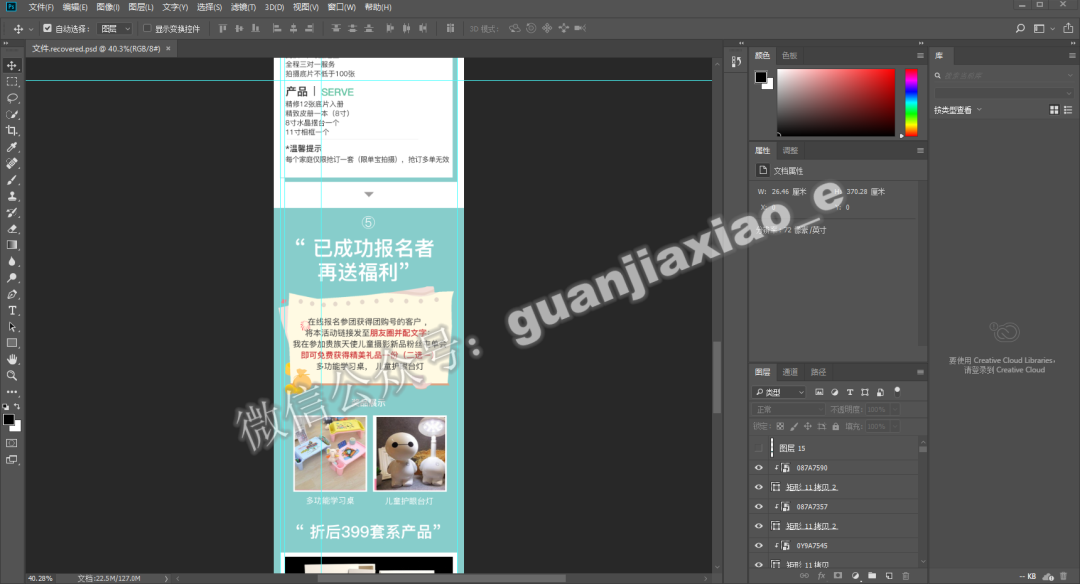Select the Eraser tool
Viewport: 1080px width, 584px height.
12,229
